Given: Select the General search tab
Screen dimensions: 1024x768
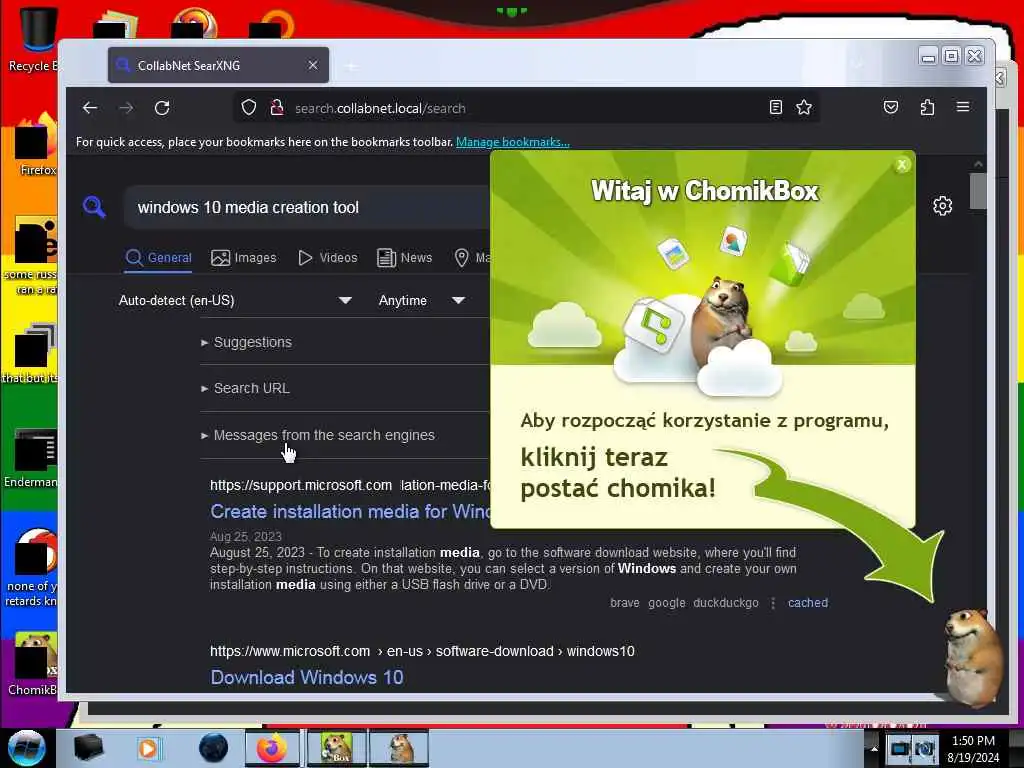Looking at the screenshot, I should point(159,257).
